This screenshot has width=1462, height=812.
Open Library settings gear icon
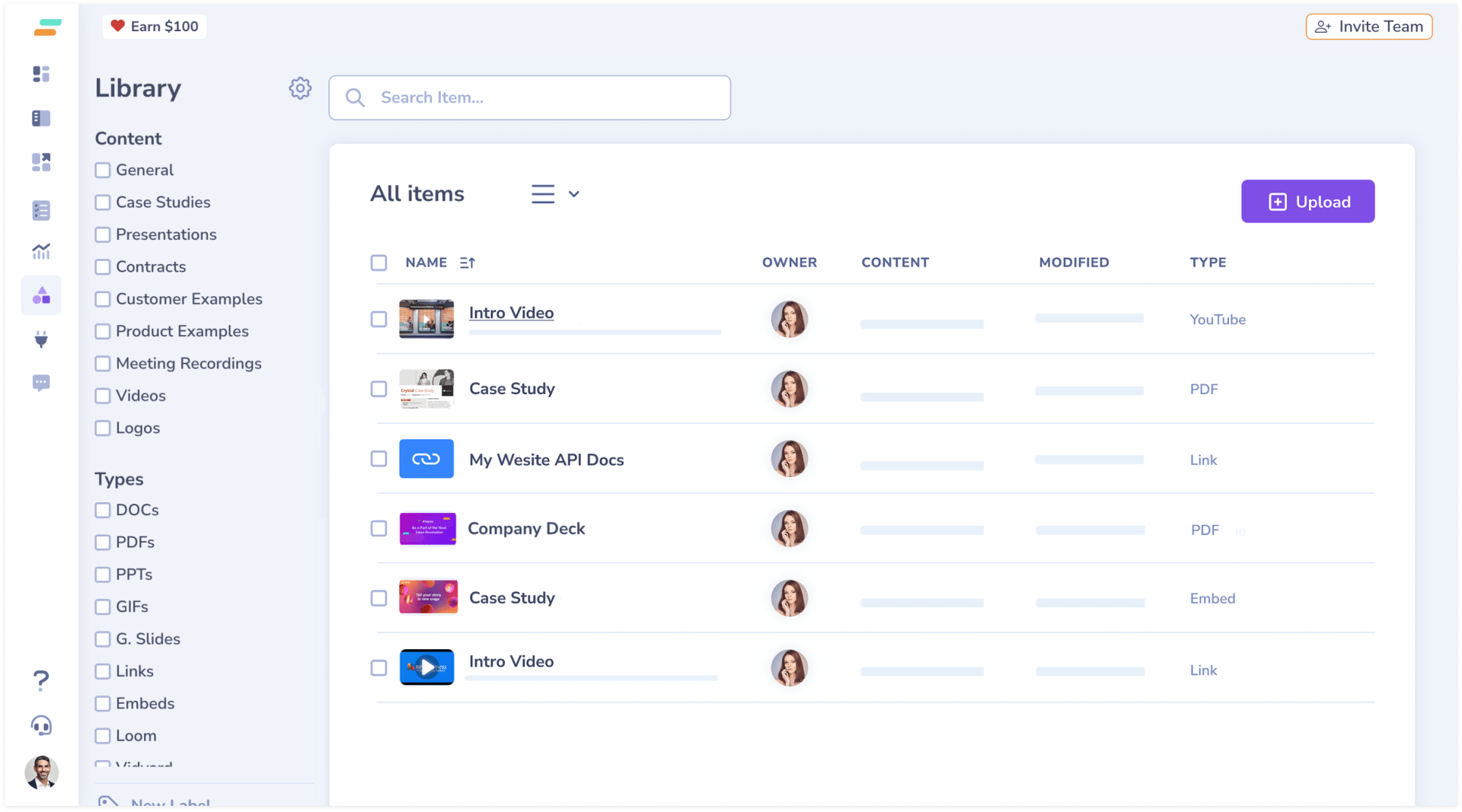(300, 88)
